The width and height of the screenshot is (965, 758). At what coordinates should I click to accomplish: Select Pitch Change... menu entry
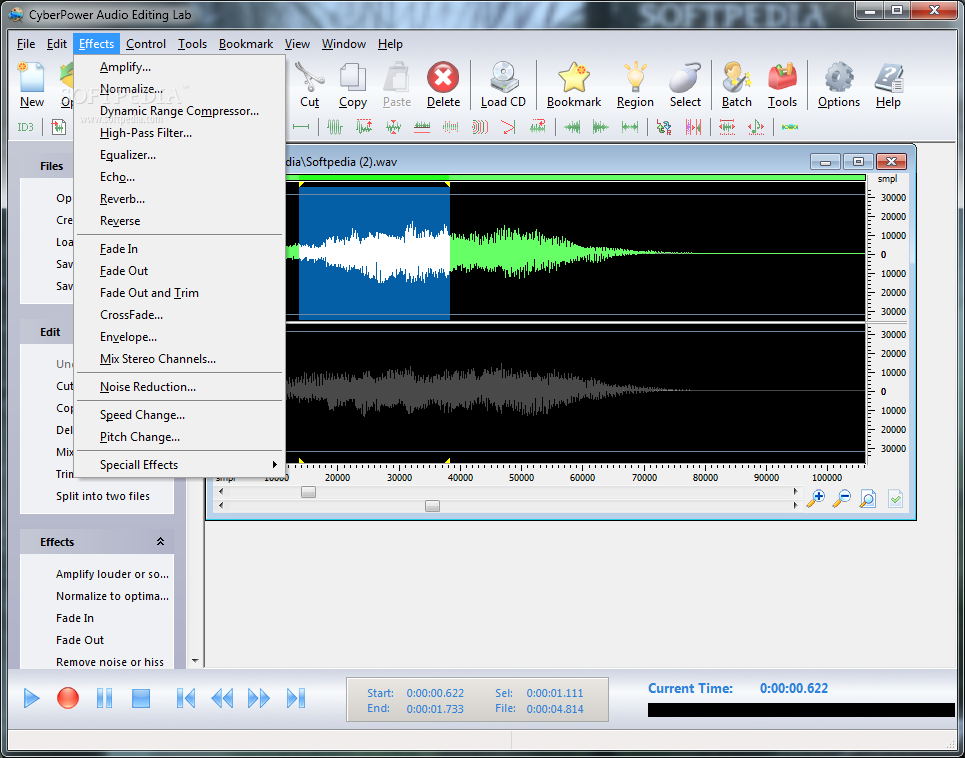click(178, 437)
